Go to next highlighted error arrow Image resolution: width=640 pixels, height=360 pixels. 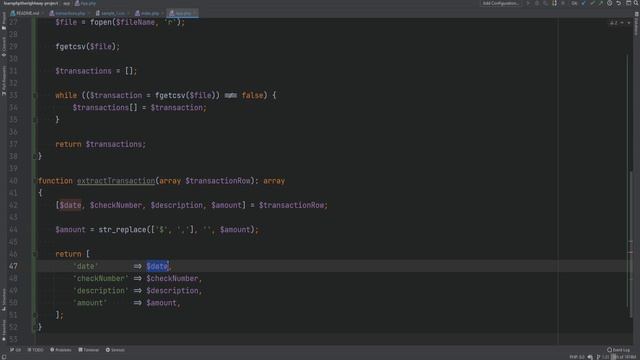tap(629, 23)
